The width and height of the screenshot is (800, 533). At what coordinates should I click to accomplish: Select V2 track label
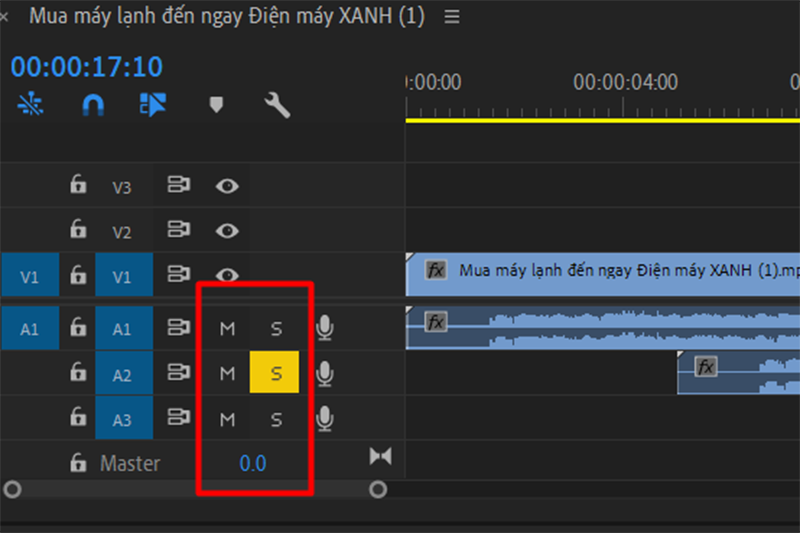[122, 233]
